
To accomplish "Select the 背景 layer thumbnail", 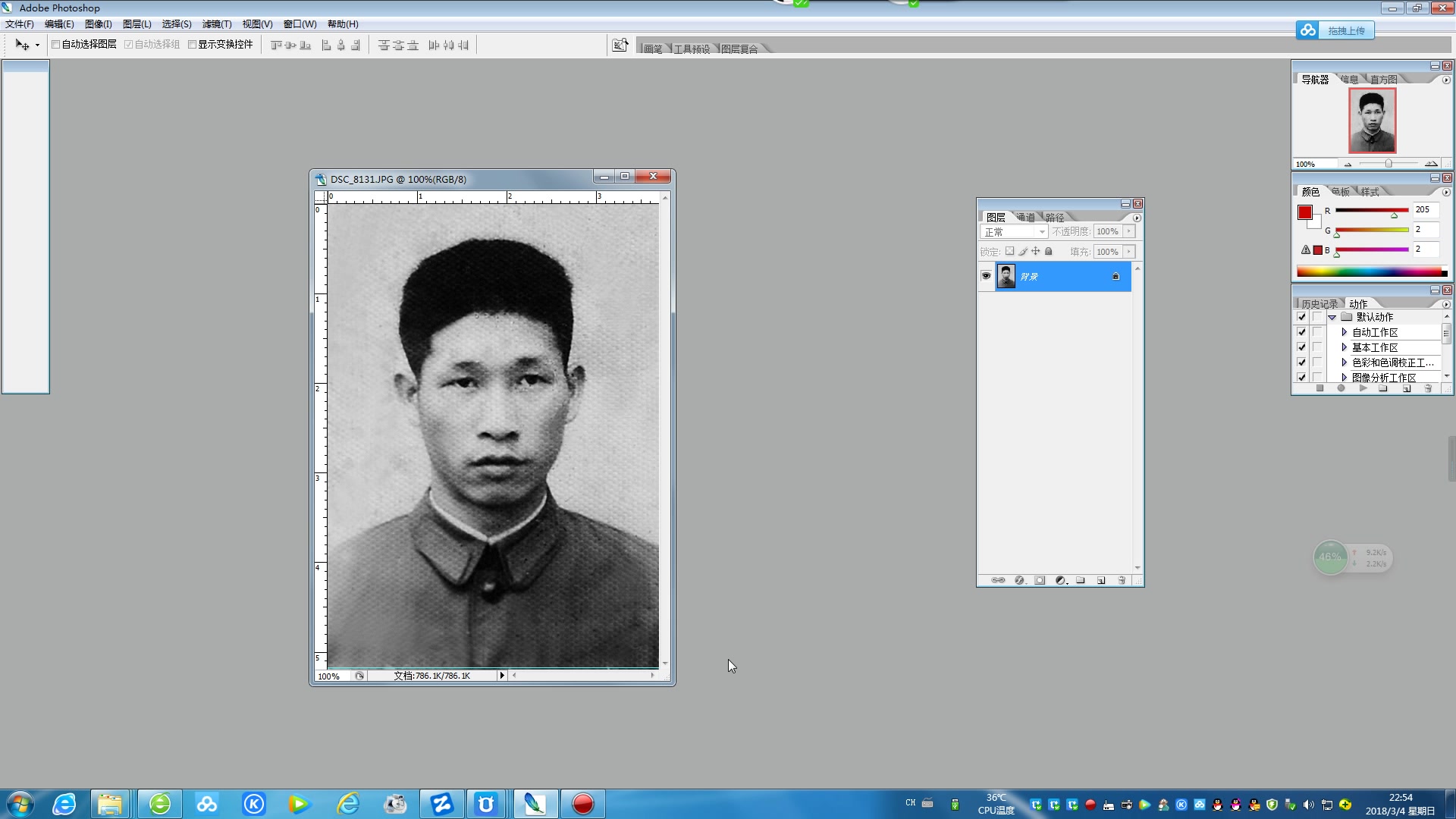I will (1006, 276).
